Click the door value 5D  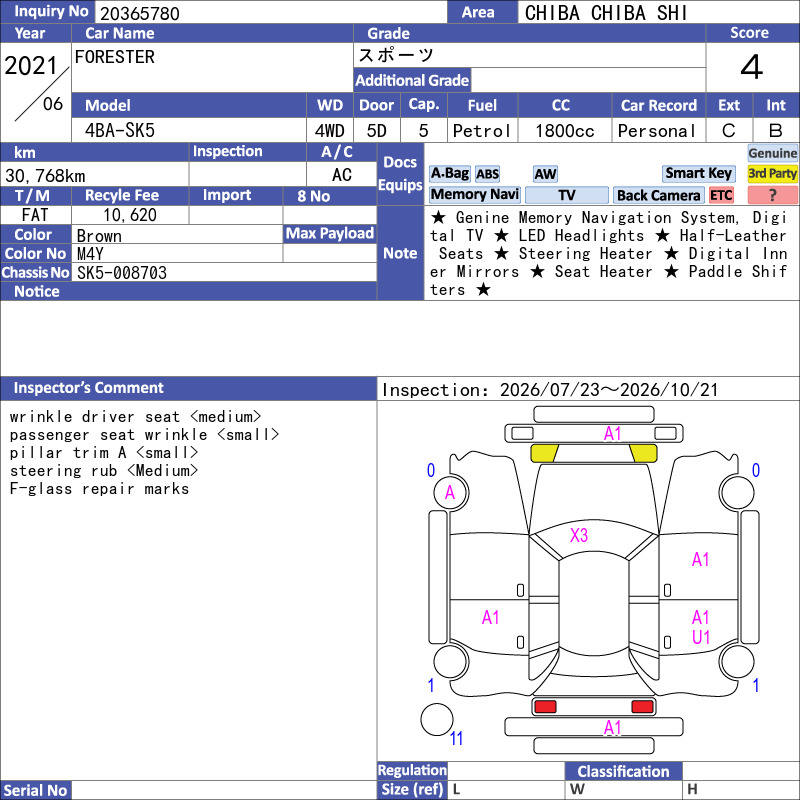[377, 131]
